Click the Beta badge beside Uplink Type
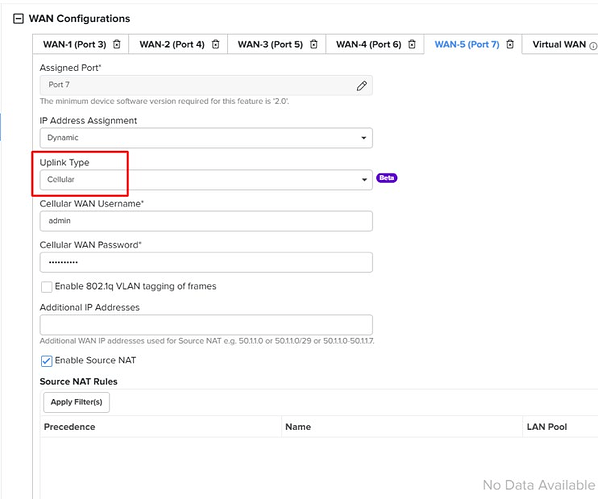This screenshot has width=598, height=499. (x=387, y=178)
